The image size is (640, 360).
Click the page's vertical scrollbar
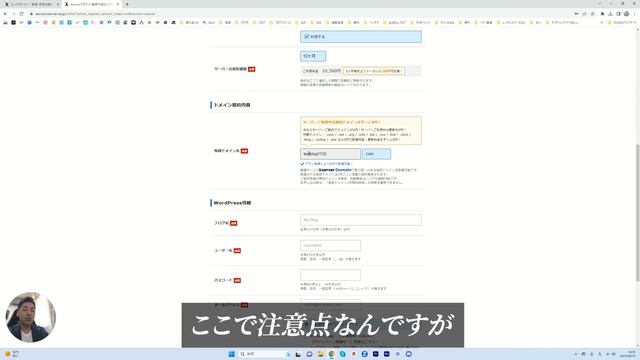click(637, 212)
